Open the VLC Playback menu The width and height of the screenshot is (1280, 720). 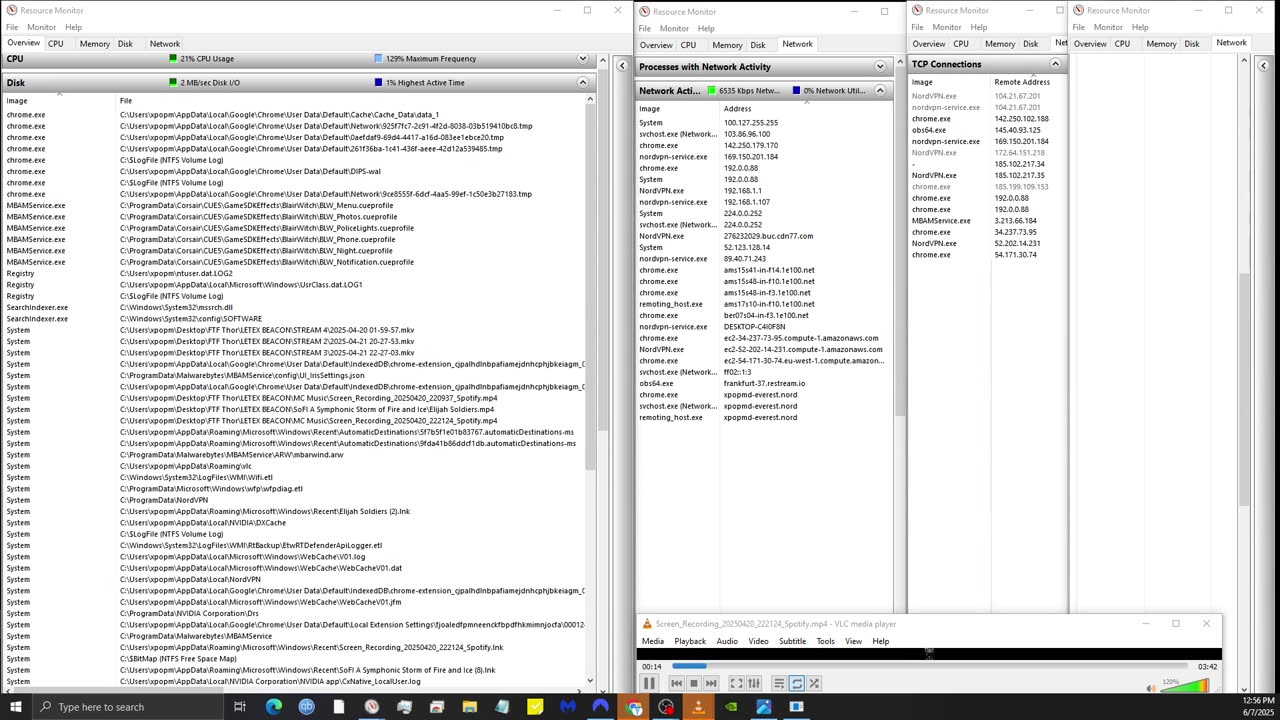[690, 641]
